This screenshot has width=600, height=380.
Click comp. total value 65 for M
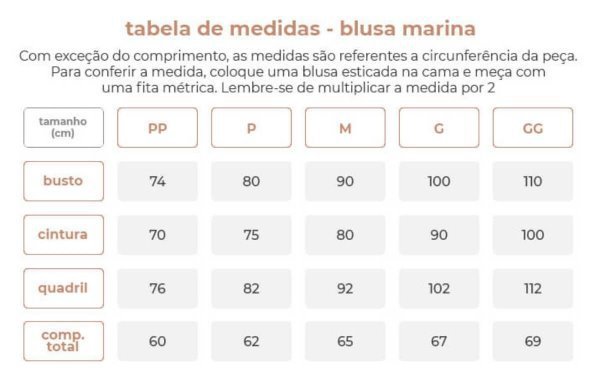point(345,341)
